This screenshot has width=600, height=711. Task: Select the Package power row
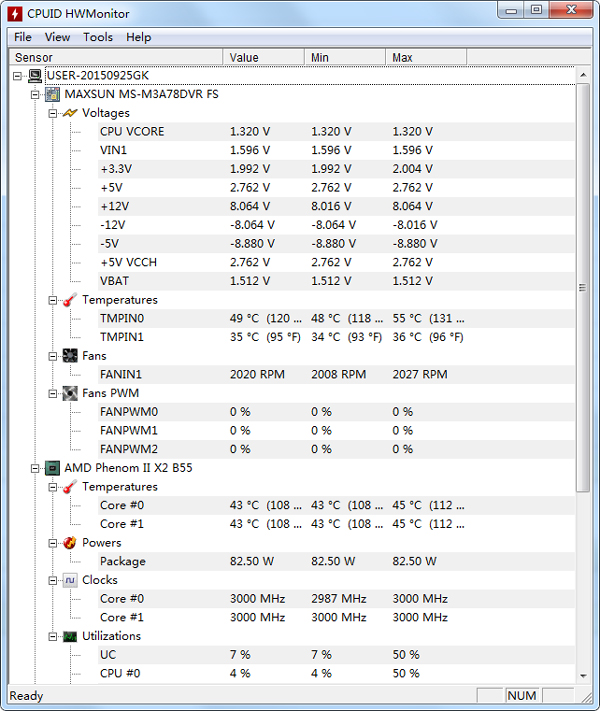337,561
